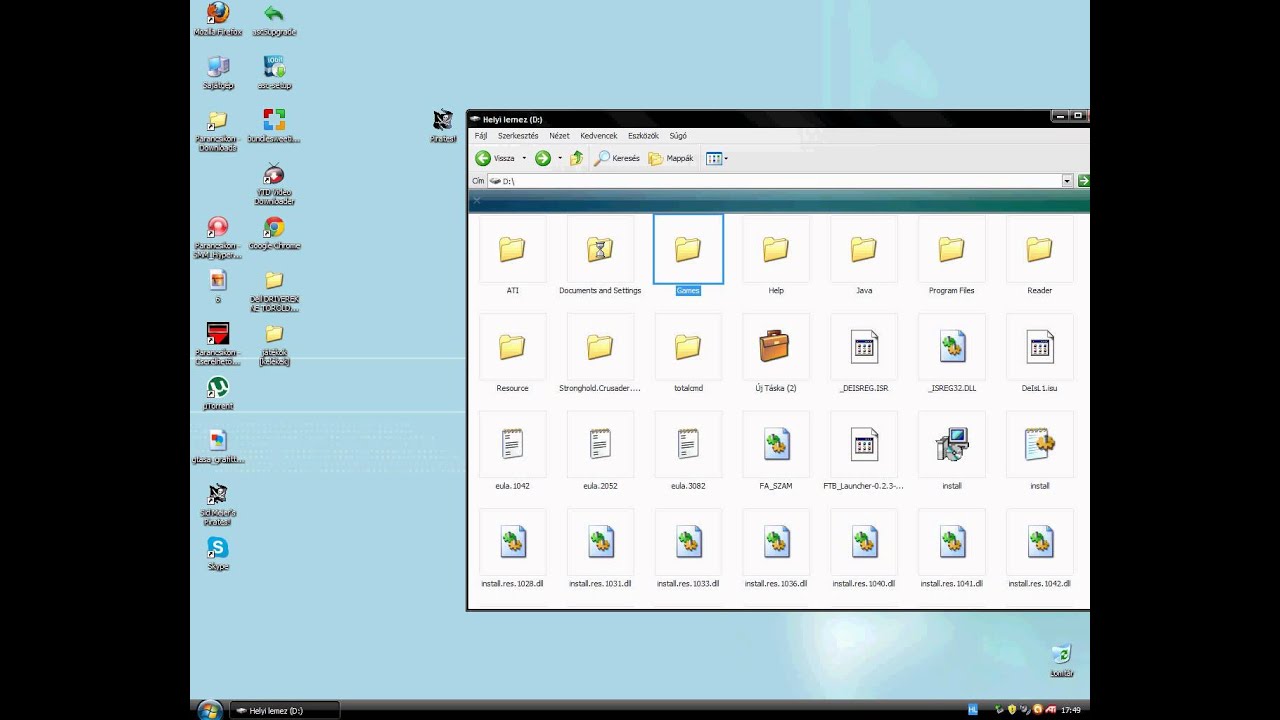Image resolution: width=1280 pixels, height=720 pixels.
Task: Expand the Vissza history dropdown arrow
Action: [x=524, y=158]
